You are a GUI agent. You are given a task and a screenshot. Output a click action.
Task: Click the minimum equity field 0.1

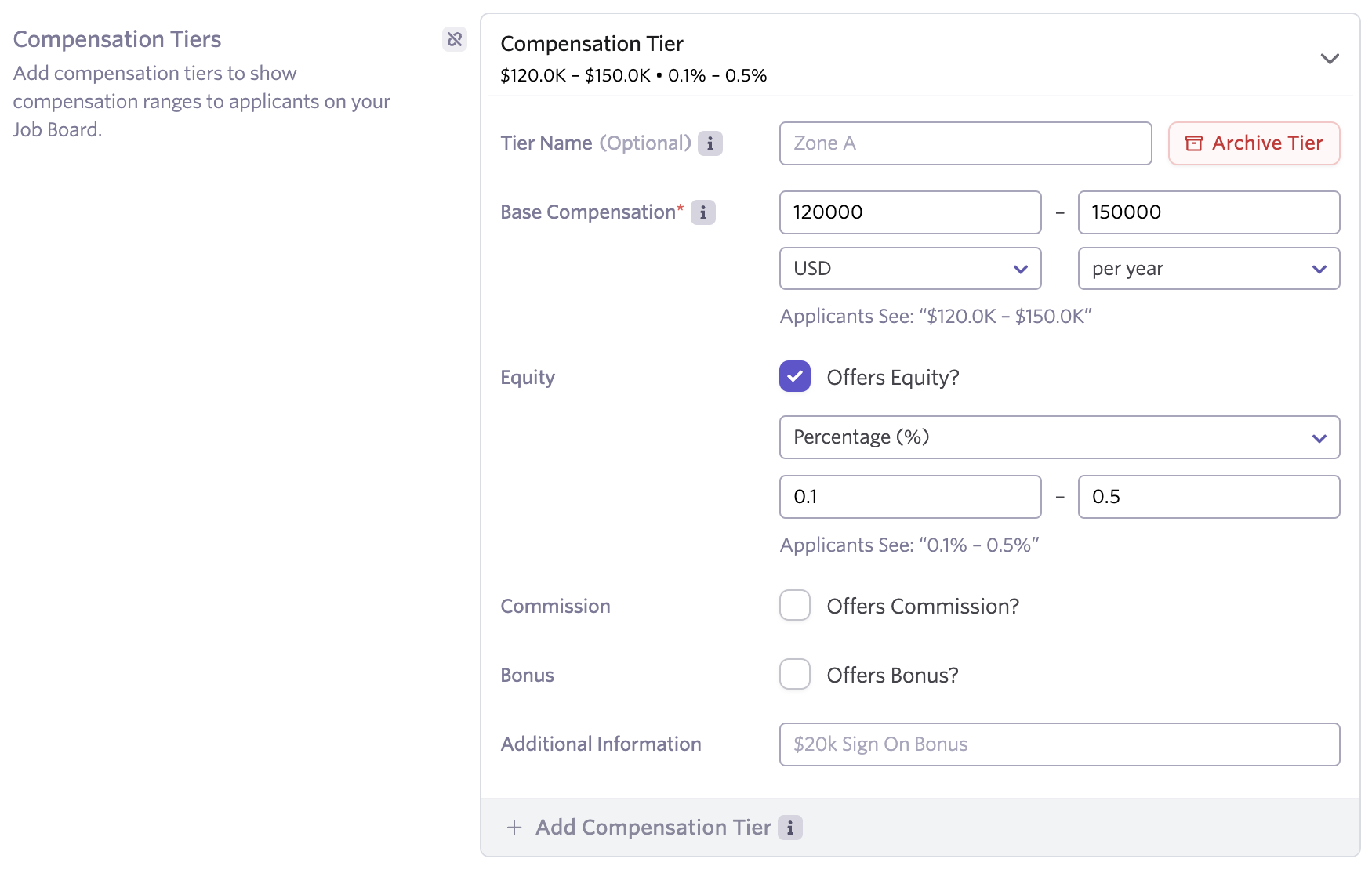[909, 497]
